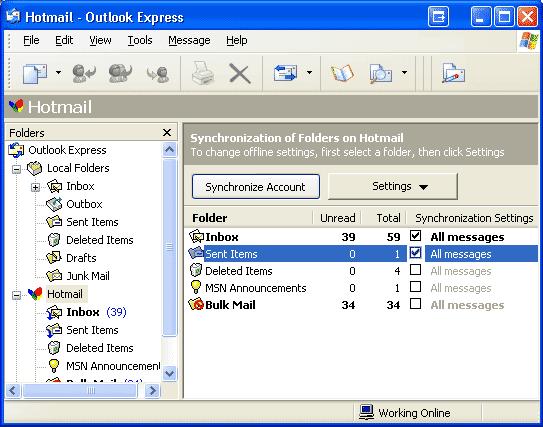Click the New Mail toolbar icon
Screen dimensions: 543x427
[x=35, y=73]
